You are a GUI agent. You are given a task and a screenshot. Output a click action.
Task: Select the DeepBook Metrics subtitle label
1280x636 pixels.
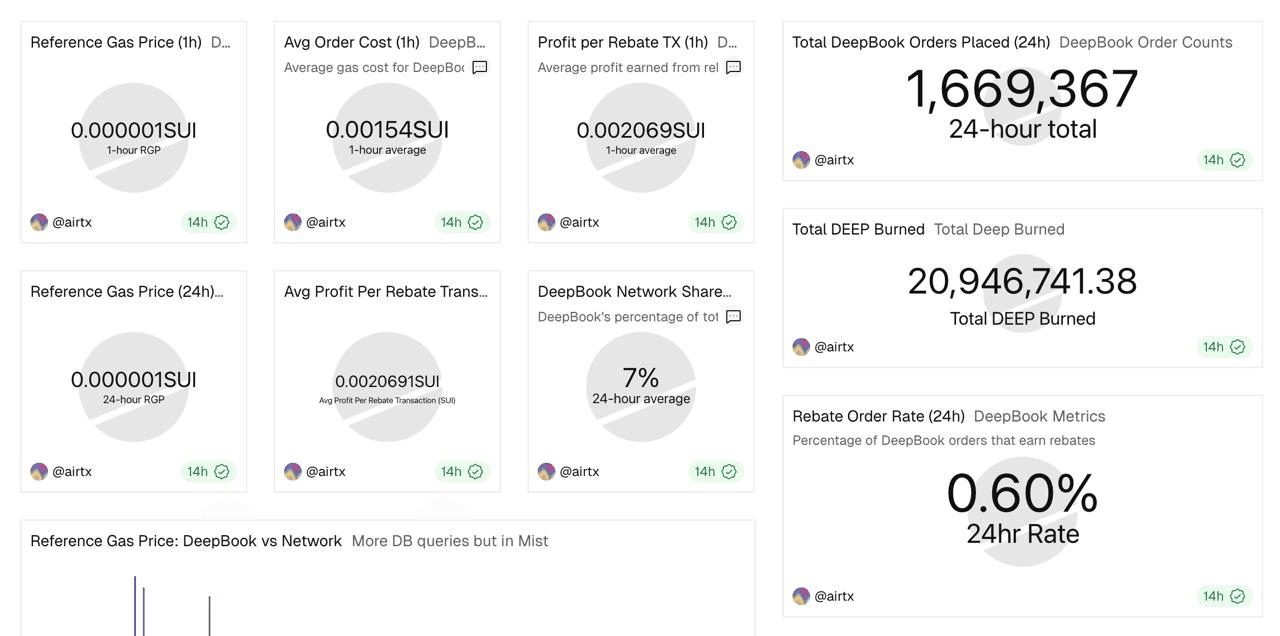[1038, 415]
